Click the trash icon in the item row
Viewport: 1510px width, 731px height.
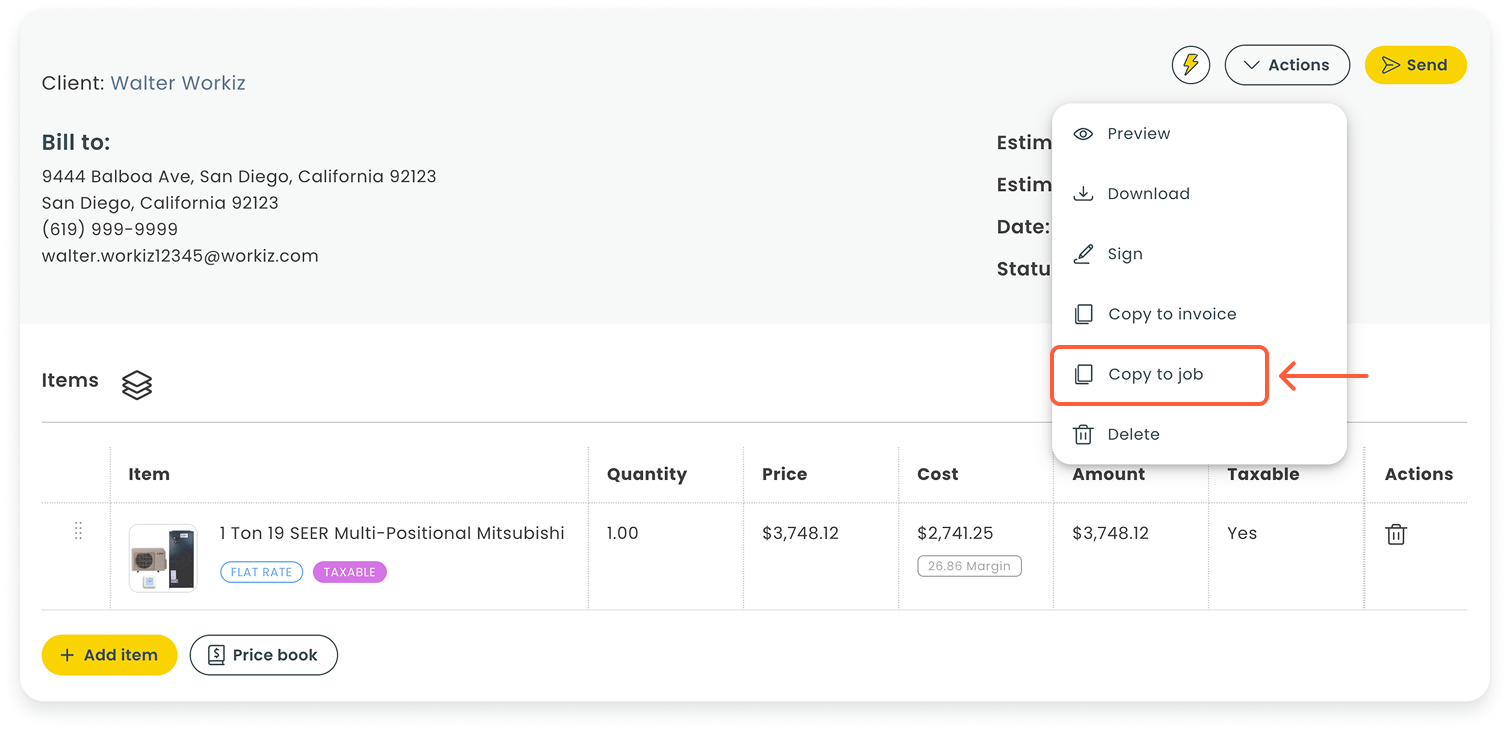coord(1396,534)
